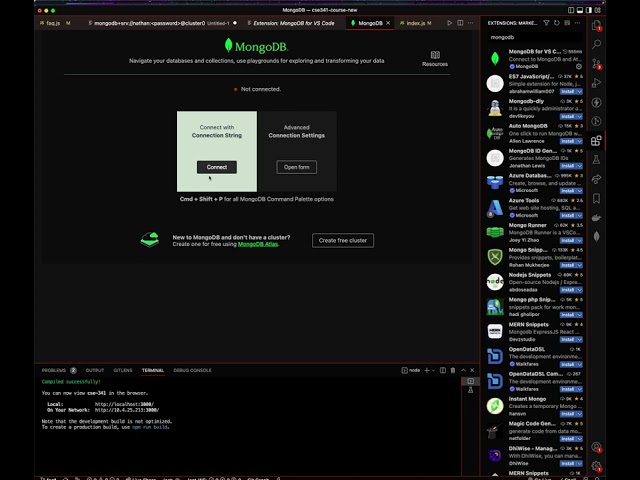640x480 pixels.
Task: Follow the MongoDB Atlas link
Action: pyautogui.click(x=258, y=244)
